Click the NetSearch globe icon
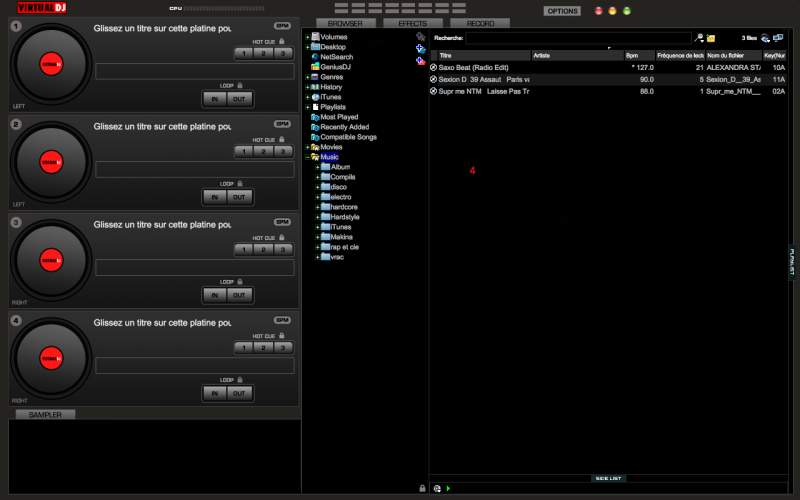Image resolution: width=800 pixels, height=500 pixels. 314,57
